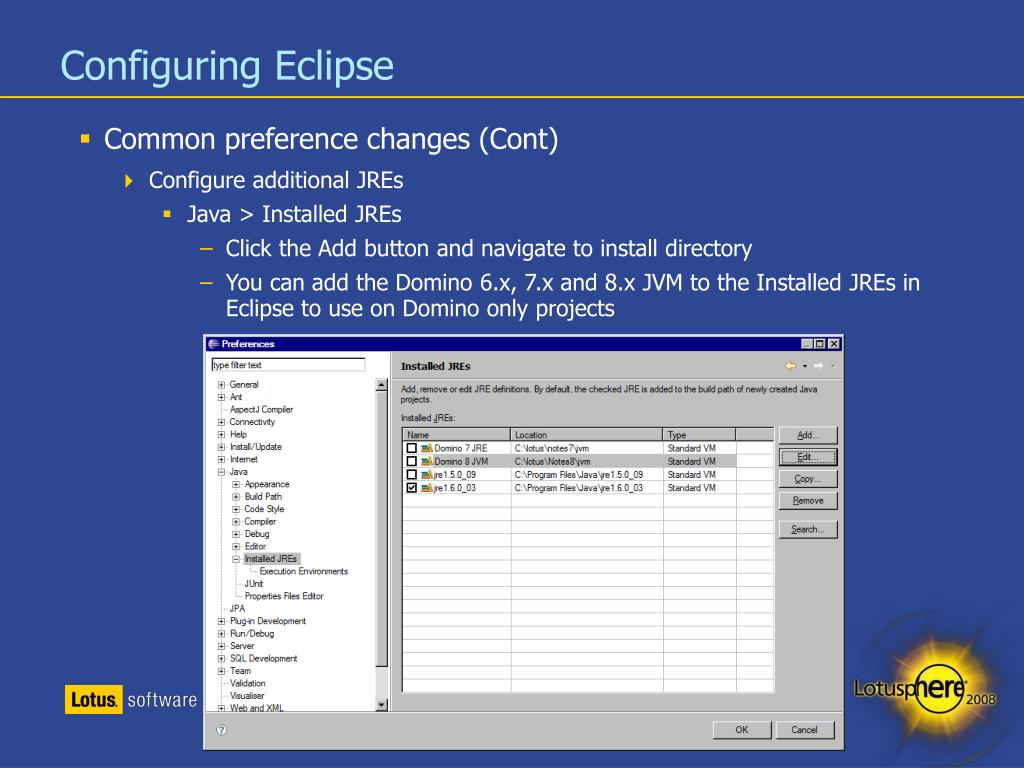The height and width of the screenshot is (768, 1024).
Task: Select Visualiser in the preferences tree
Action: coord(247,696)
